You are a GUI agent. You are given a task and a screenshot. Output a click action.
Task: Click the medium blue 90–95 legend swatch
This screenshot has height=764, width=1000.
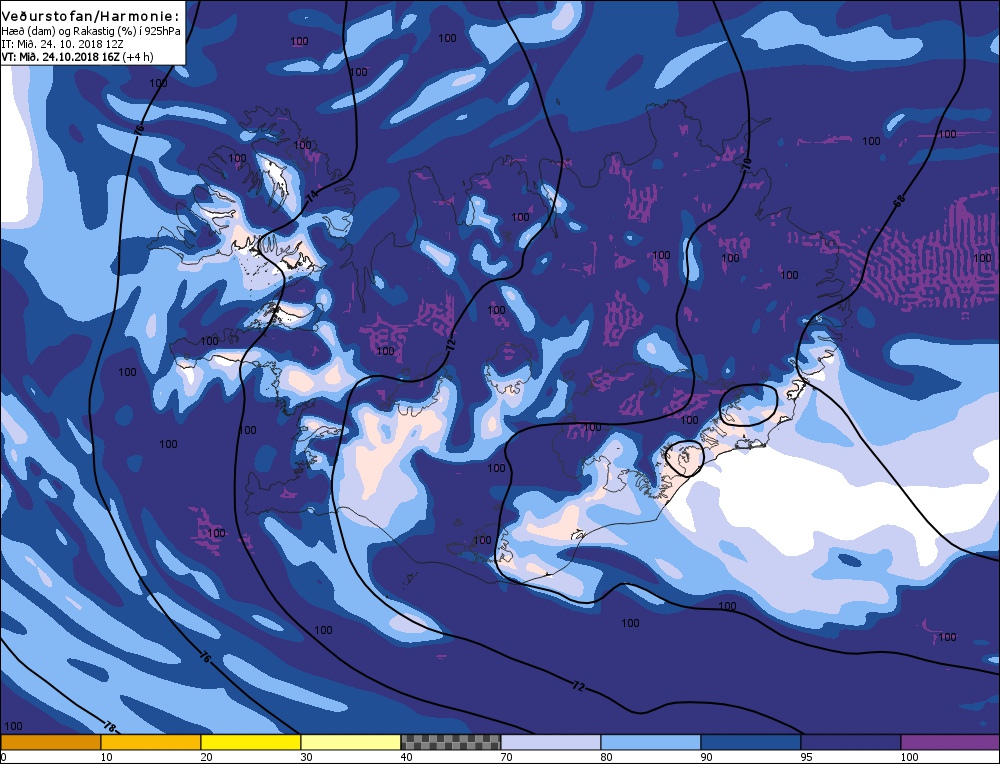(x=751, y=742)
